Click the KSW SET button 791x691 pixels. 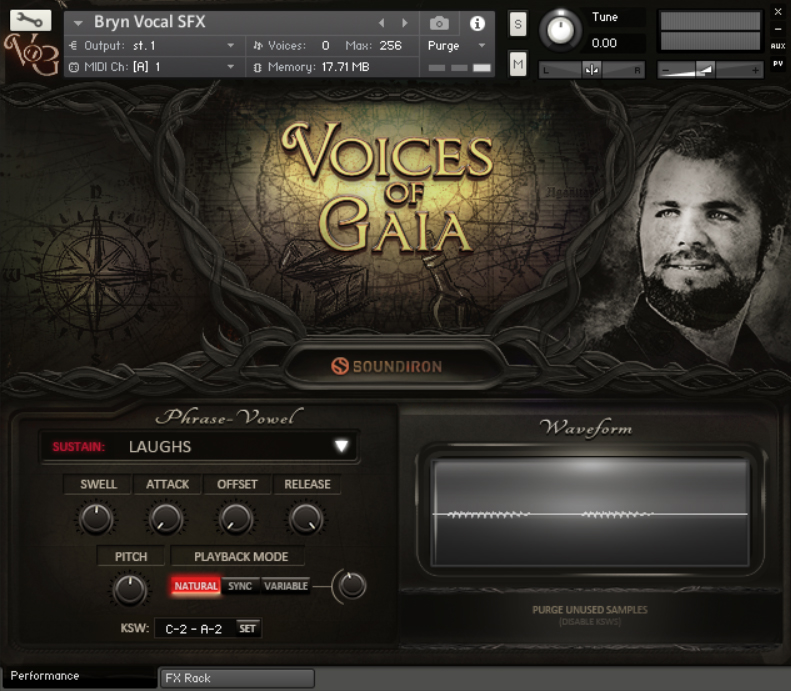click(x=247, y=628)
